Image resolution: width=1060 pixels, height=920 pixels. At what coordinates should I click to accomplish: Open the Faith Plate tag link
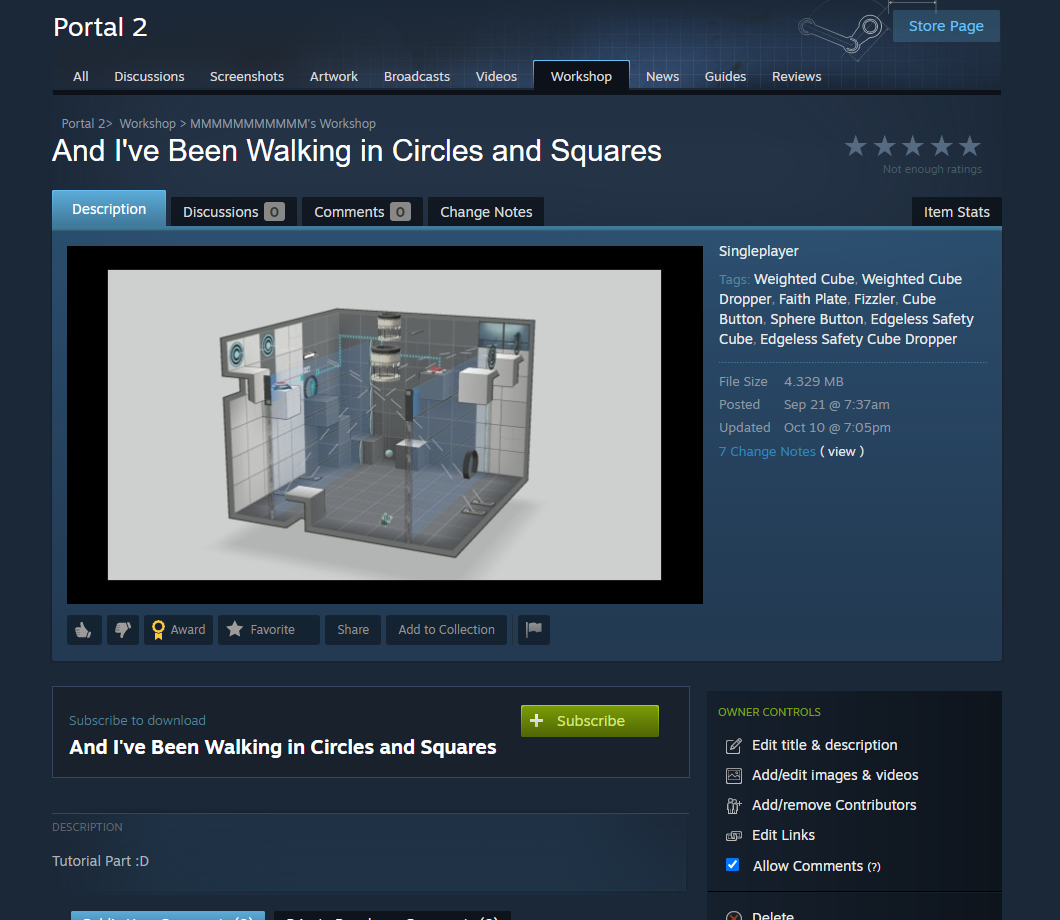click(812, 298)
